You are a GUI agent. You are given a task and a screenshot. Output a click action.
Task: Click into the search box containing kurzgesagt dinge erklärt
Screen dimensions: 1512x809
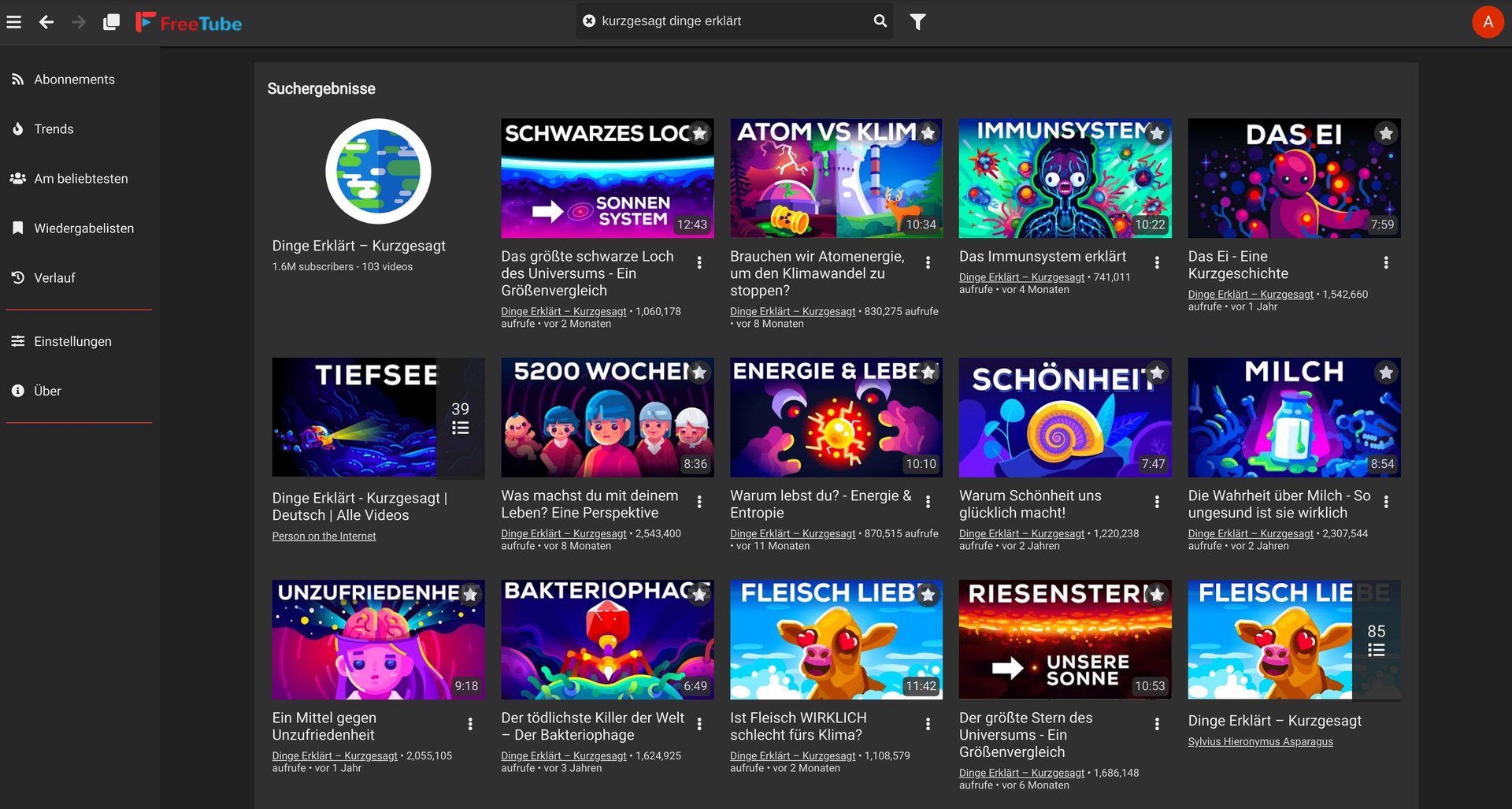tap(732, 21)
